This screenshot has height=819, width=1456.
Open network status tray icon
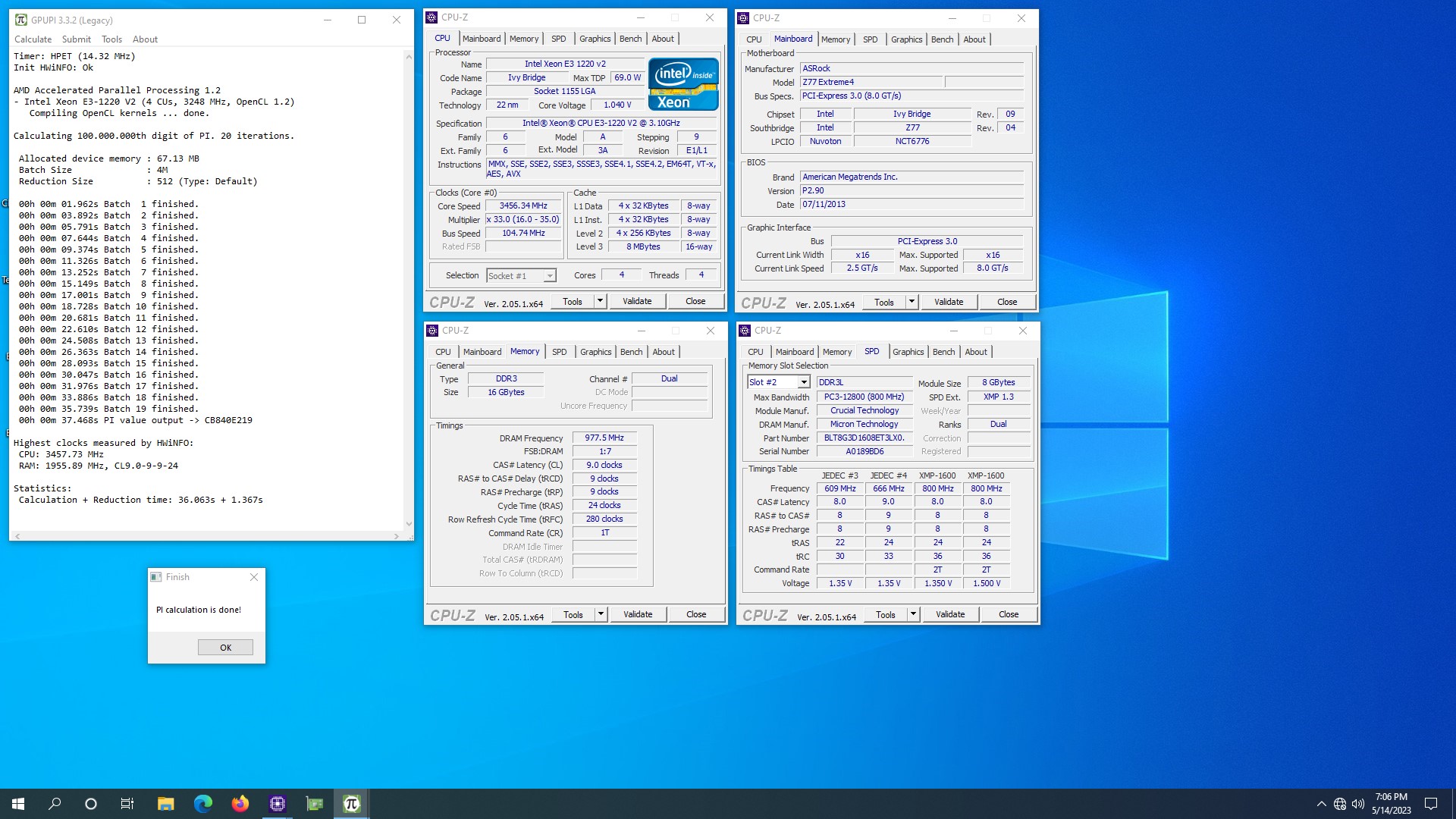coord(1340,804)
